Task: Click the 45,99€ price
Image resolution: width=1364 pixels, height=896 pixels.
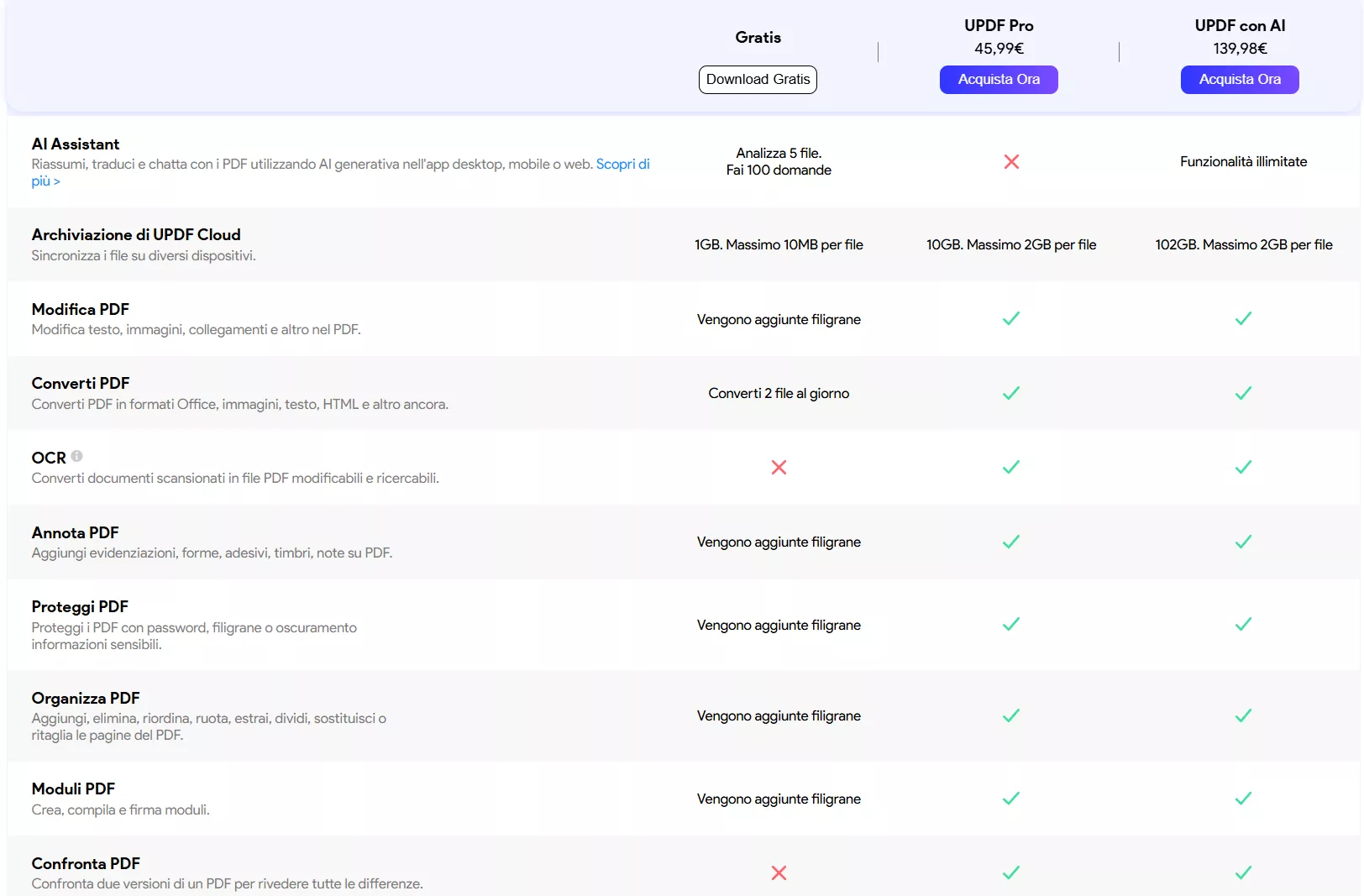Action: 999,49
